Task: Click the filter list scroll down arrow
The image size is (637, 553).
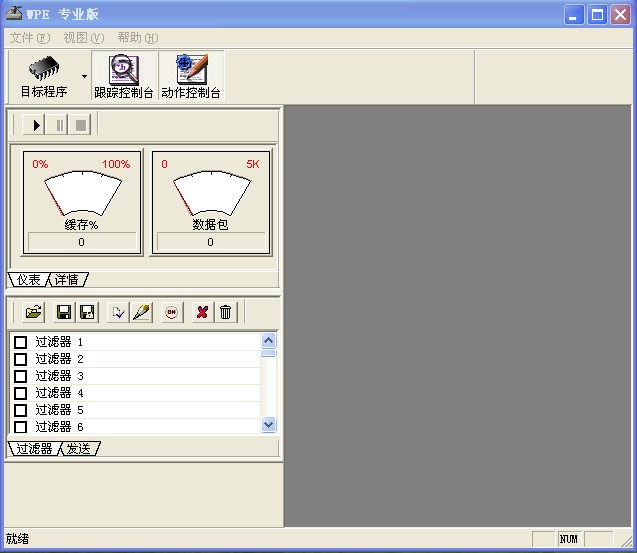Action: click(269, 425)
